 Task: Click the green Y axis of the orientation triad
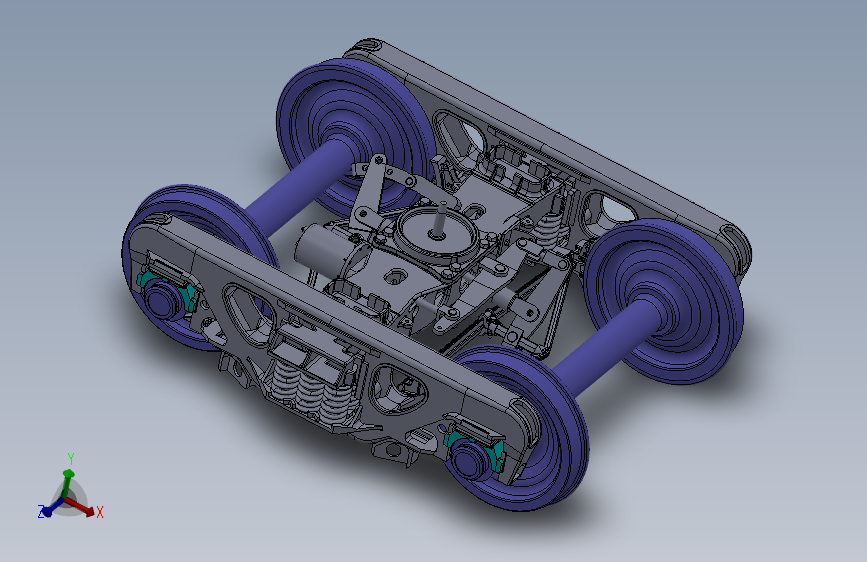point(67,483)
